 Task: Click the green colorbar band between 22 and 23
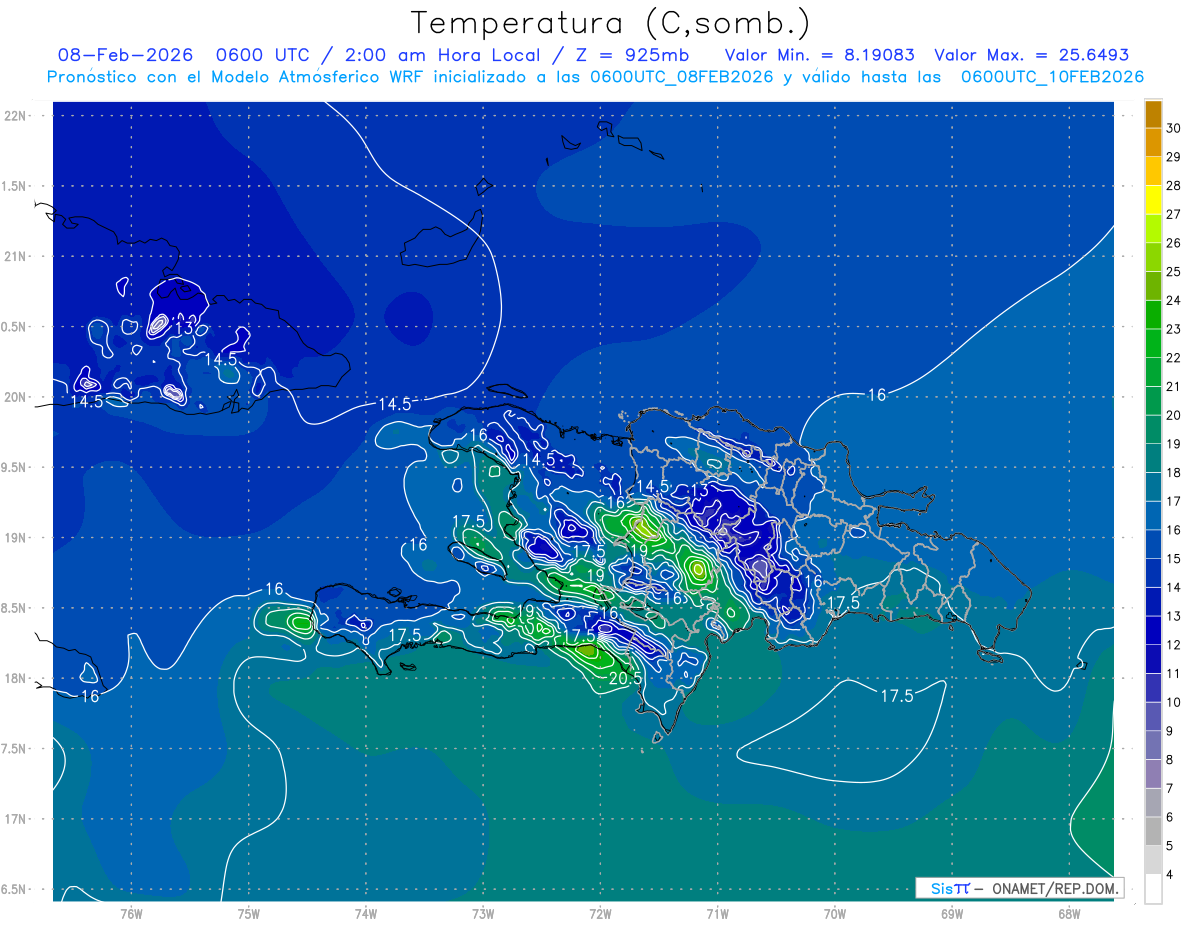(1153, 343)
